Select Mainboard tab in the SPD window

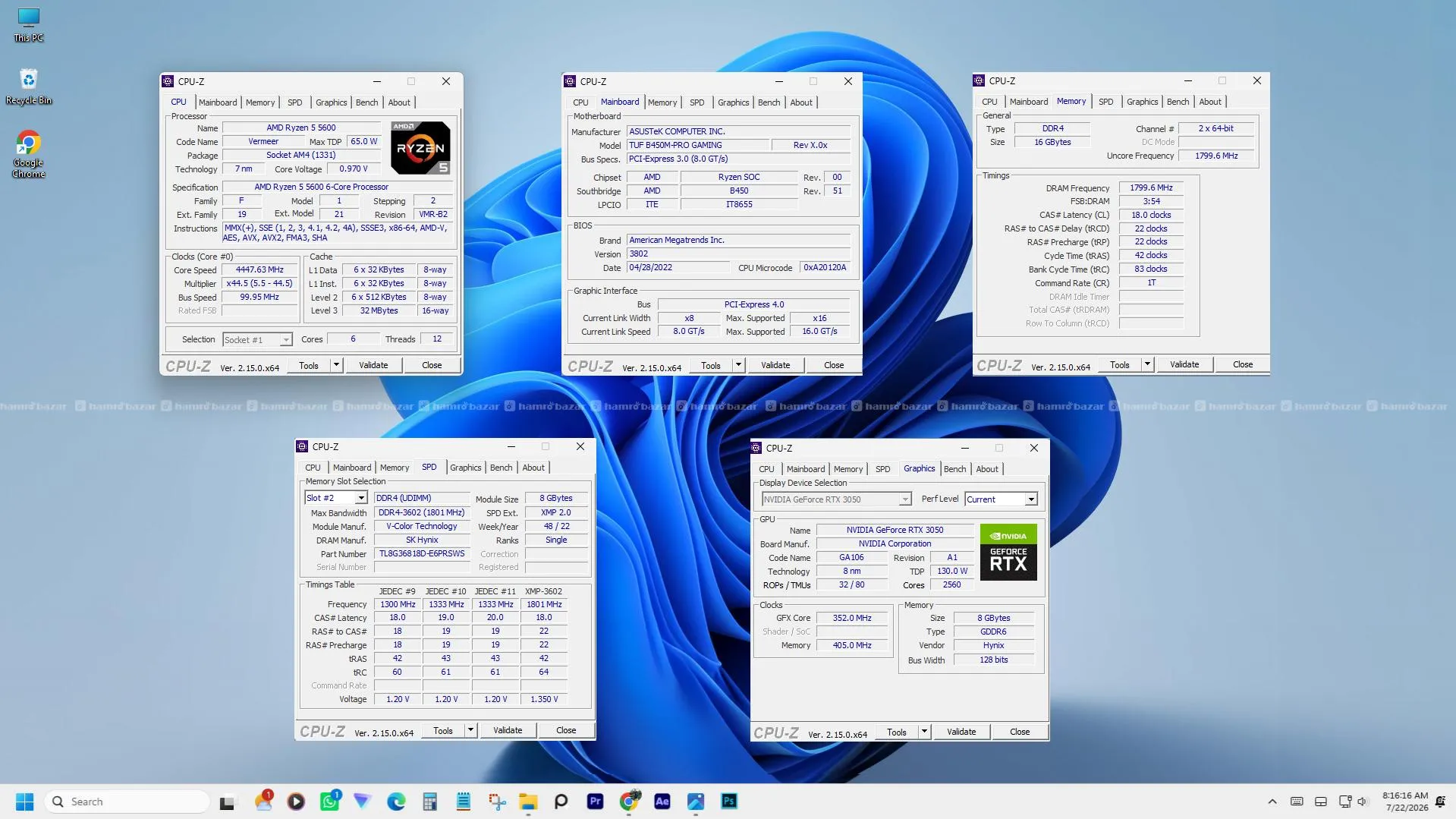[x=352, y=468]
